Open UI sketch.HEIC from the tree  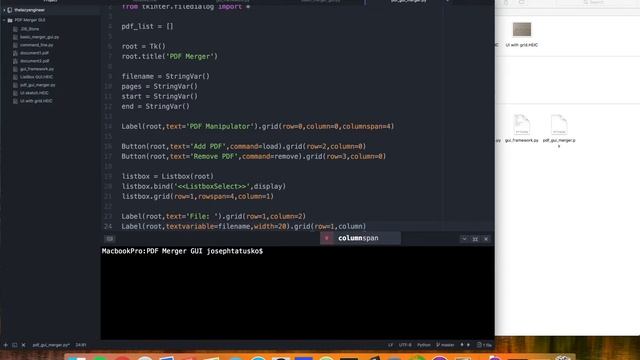point(34,93)
